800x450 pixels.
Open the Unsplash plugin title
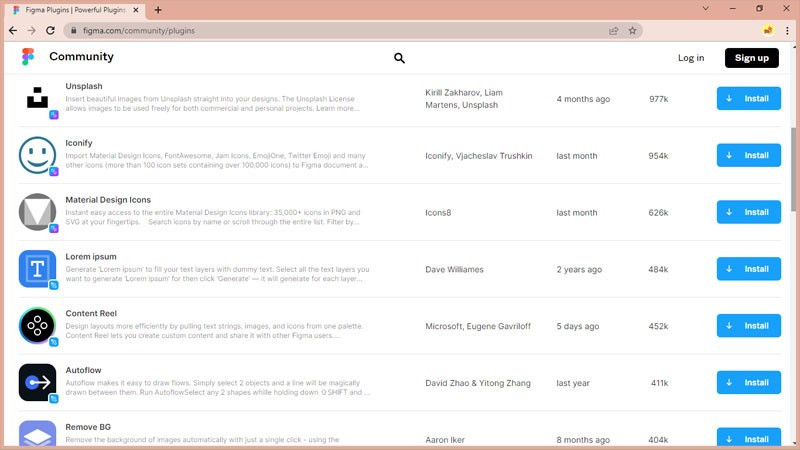pyautogui.click(x=84, y=86)
